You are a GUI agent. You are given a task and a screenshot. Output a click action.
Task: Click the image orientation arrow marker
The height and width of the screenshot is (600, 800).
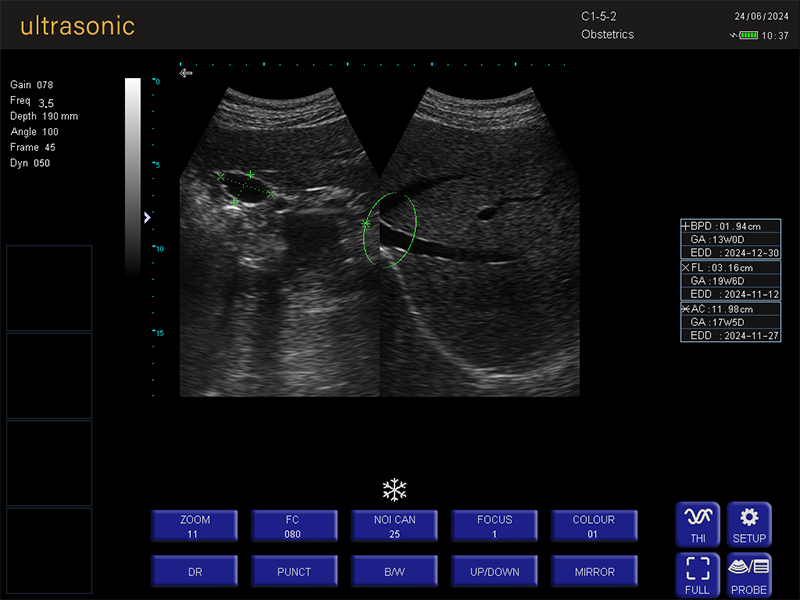pos(186,73)
